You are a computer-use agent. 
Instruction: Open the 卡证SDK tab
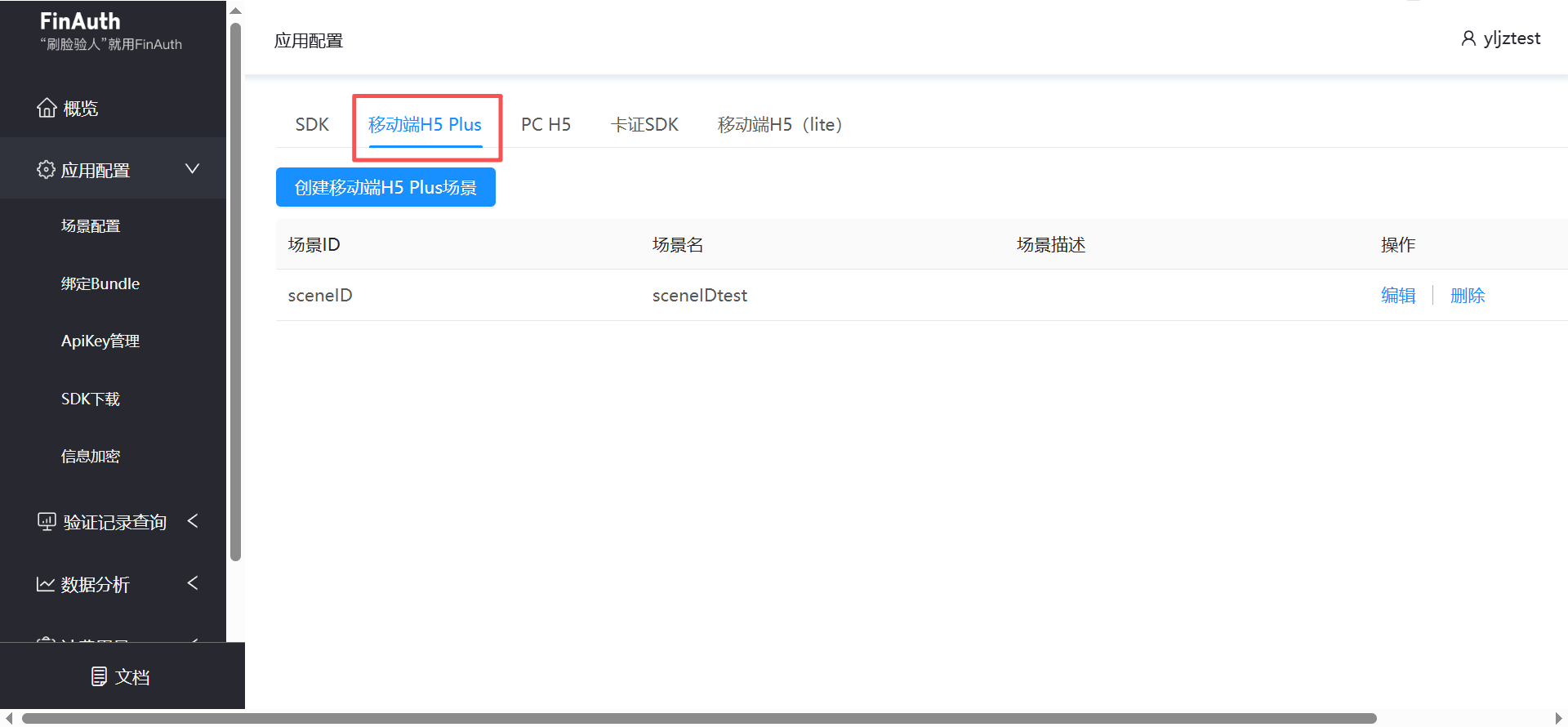pos(644,124)
